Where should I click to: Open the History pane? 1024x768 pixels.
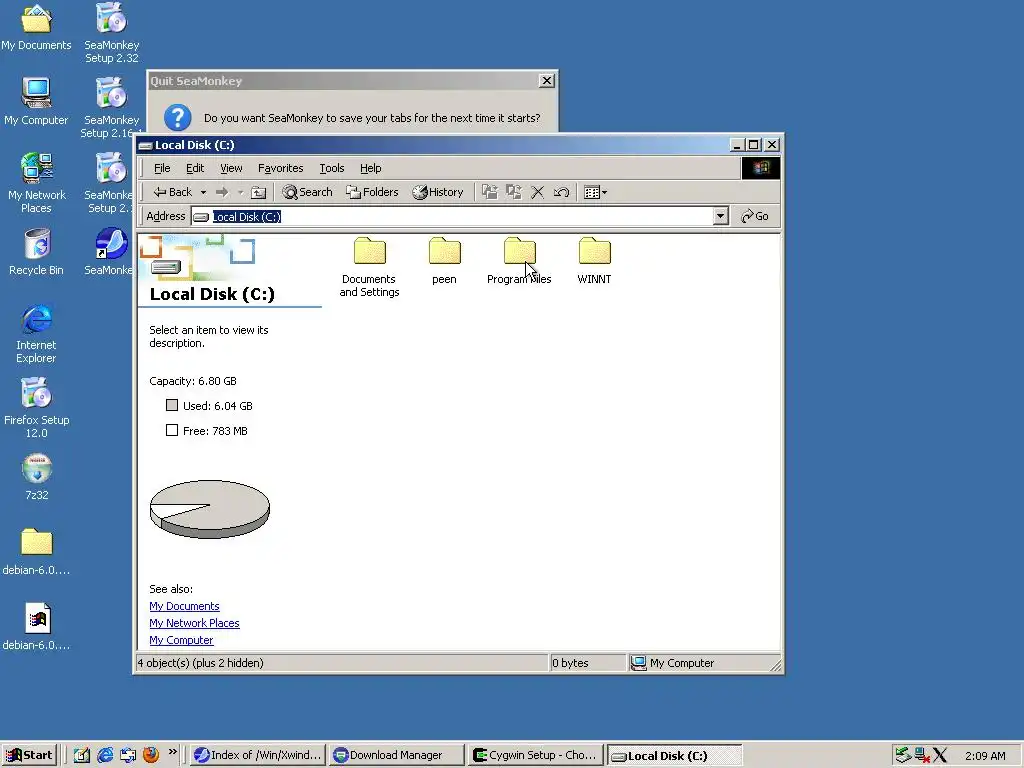point(438,192)
